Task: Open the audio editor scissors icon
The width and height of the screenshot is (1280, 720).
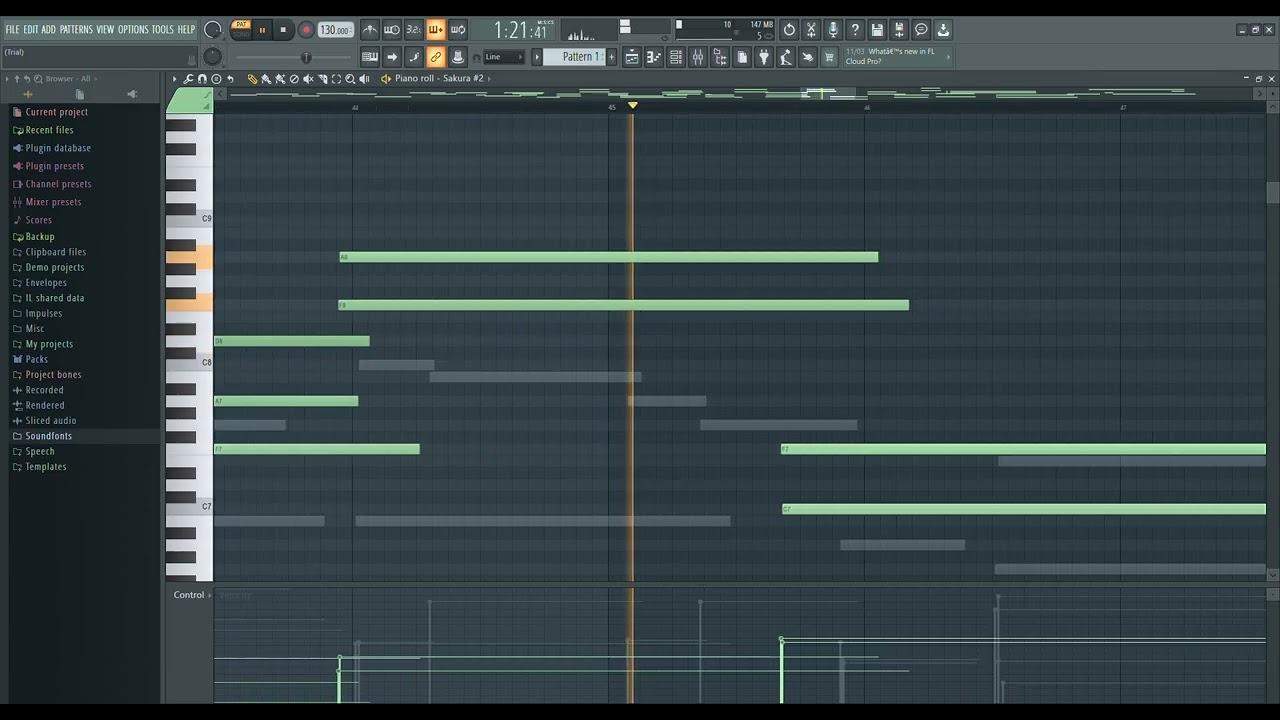Action: coord(811,30)
